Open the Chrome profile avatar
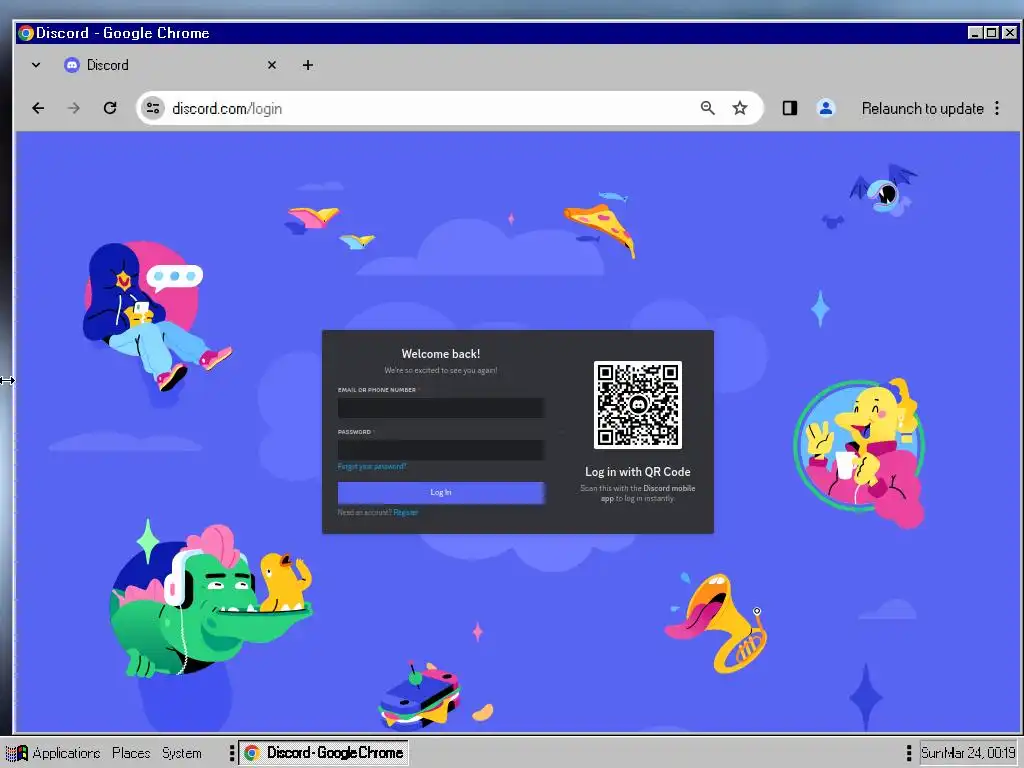1024x768 pixels. 825,108
